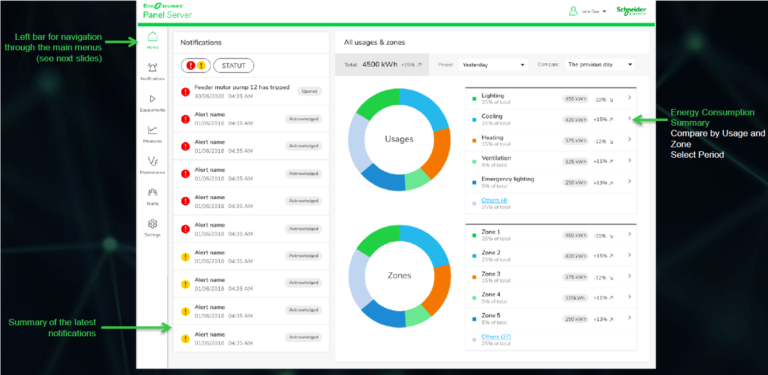Expand the Zone 2 row chevron

tap(629, 255)
